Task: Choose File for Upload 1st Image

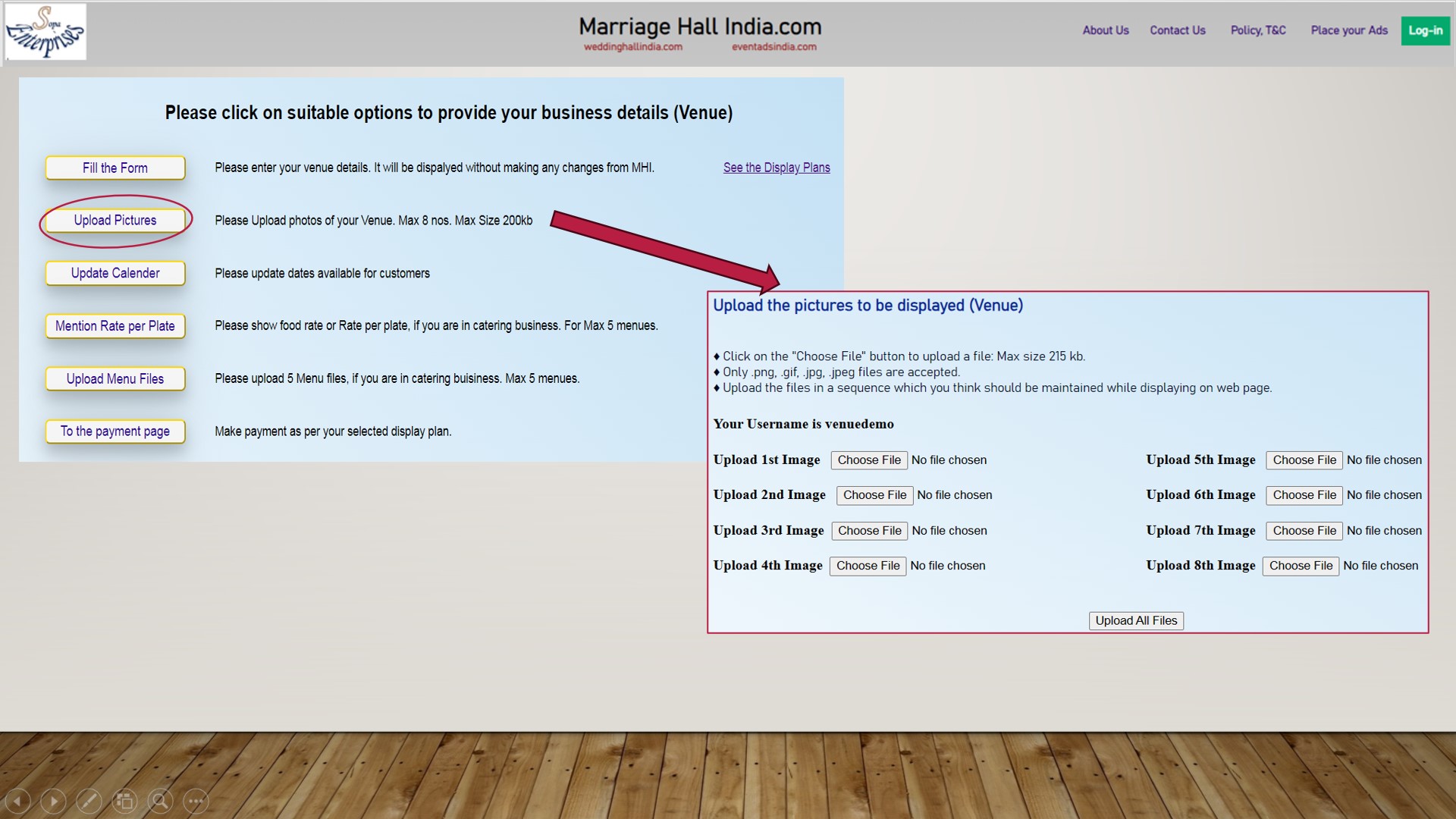Action: point(869,460)
